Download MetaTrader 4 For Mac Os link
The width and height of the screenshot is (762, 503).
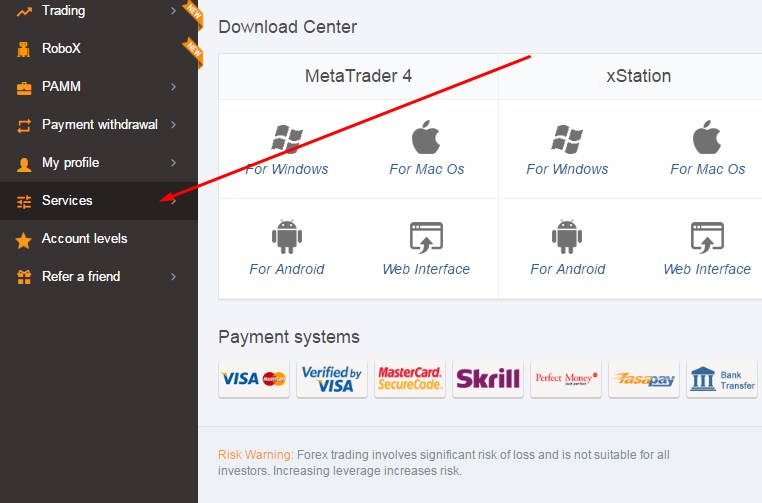coord(427,169)
